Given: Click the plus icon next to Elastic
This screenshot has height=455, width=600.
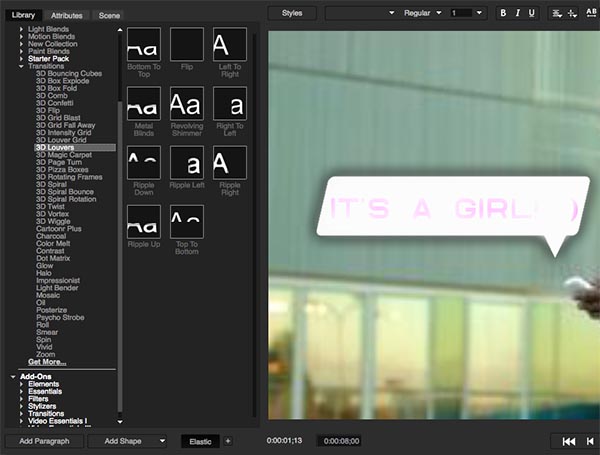Looking at the screenshot, I should pyautogui.click(x=227, y=441).
